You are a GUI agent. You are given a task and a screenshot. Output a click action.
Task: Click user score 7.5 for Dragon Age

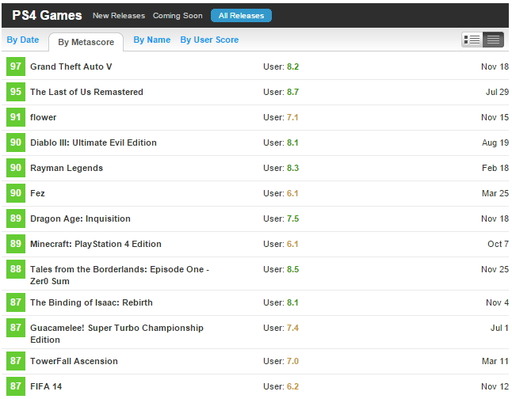coord(293,219)
